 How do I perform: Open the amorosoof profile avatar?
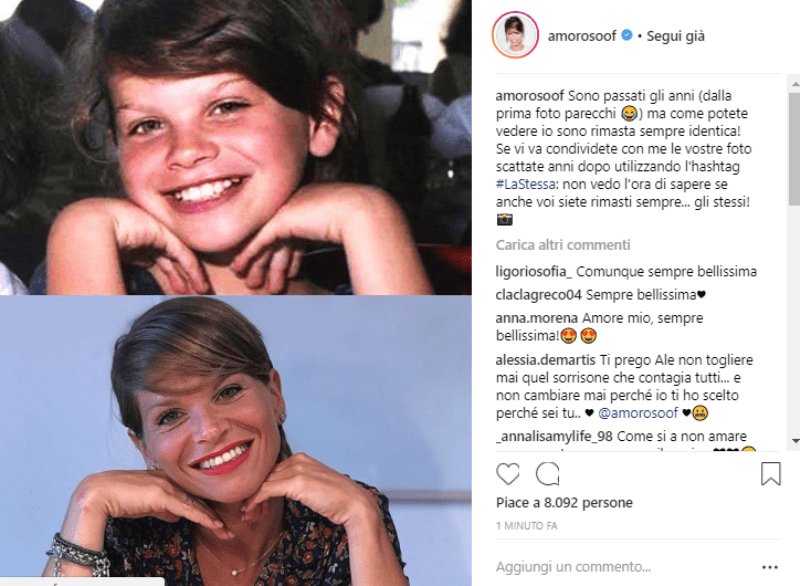pos(516,36)
